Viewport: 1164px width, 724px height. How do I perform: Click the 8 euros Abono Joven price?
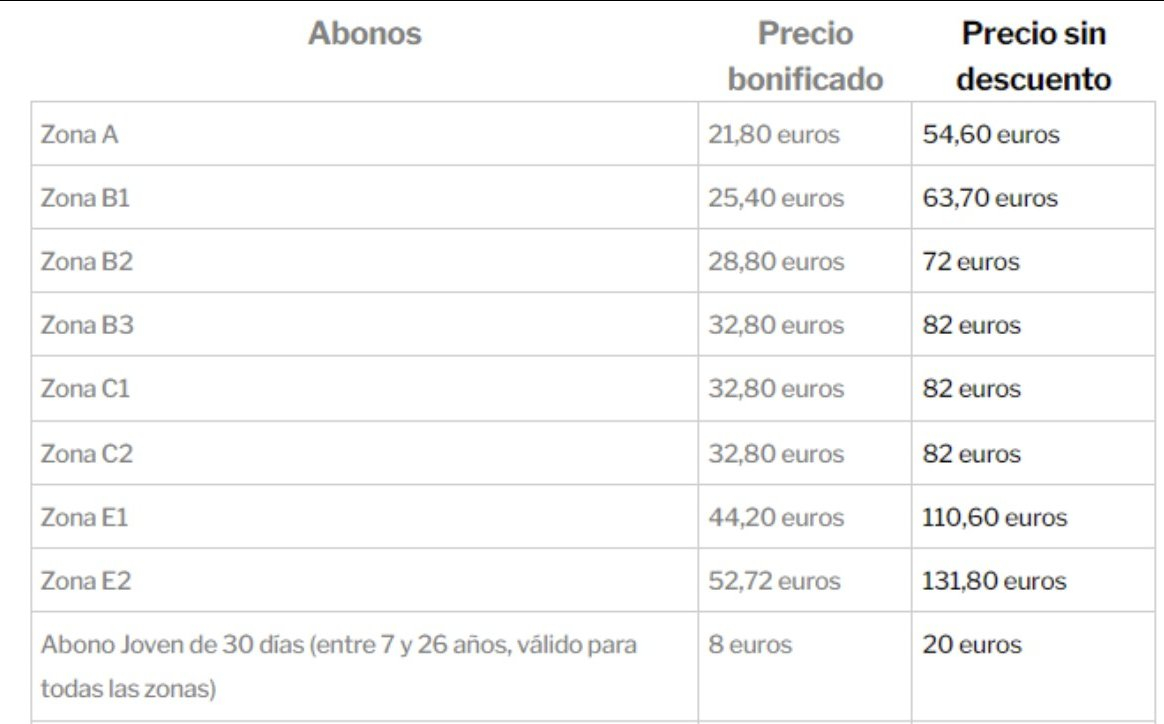pos(750,645)
